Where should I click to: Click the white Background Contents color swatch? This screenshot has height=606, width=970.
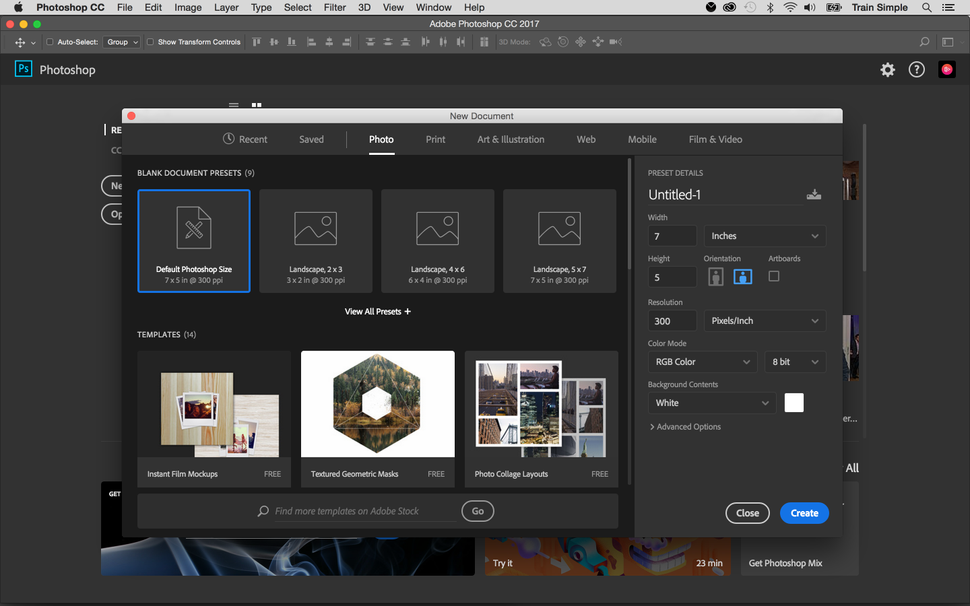tap(794, 402)
